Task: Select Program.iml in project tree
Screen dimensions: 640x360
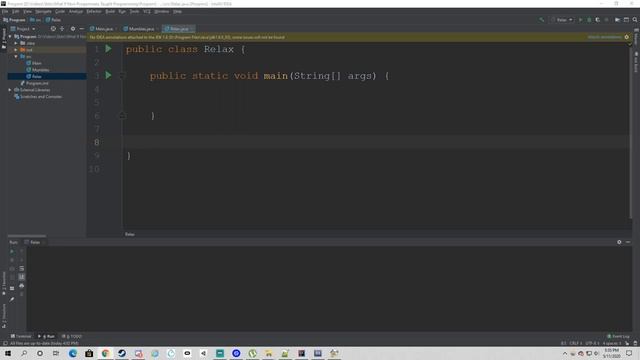Action: [34, 83]
